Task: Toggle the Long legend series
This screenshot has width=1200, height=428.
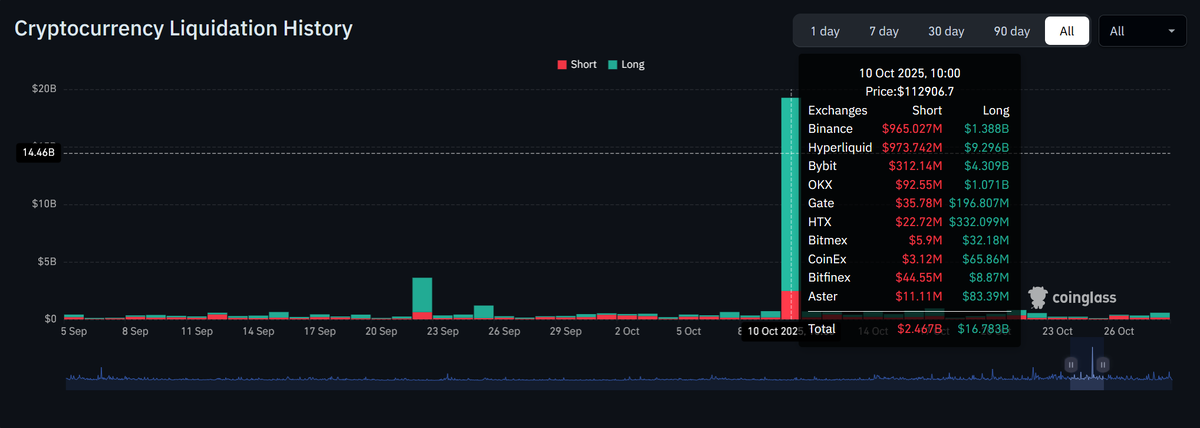Action: pyautogui.click(x=626, y=64)
